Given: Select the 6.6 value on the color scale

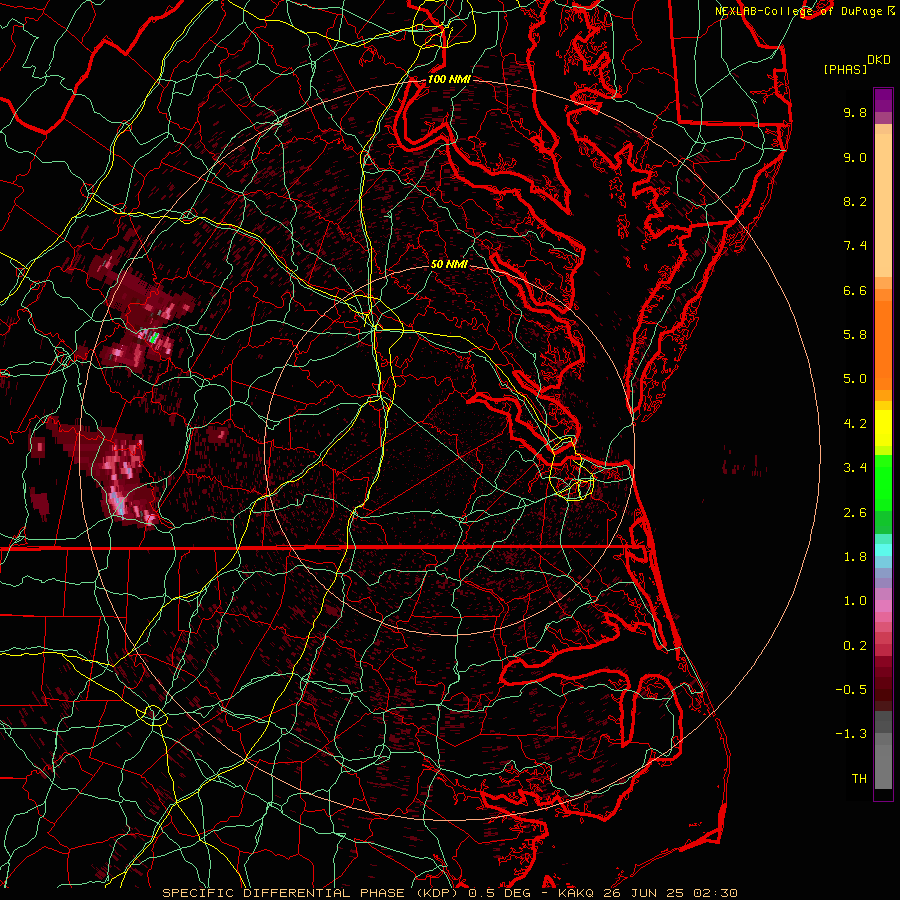Looking at the screenshot, I should click(x=855, y=290).
